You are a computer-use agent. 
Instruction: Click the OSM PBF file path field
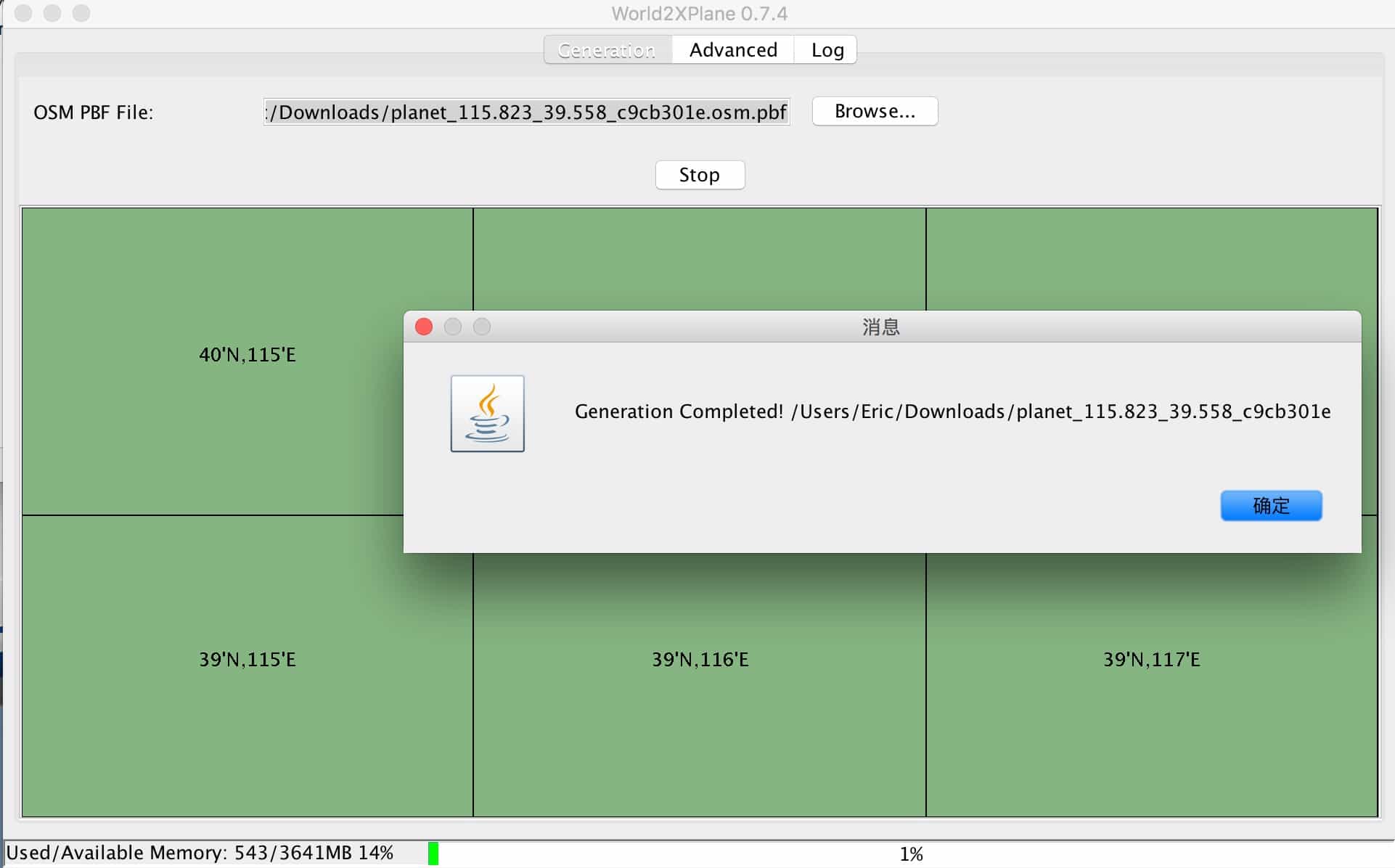[x=526, y=112]
